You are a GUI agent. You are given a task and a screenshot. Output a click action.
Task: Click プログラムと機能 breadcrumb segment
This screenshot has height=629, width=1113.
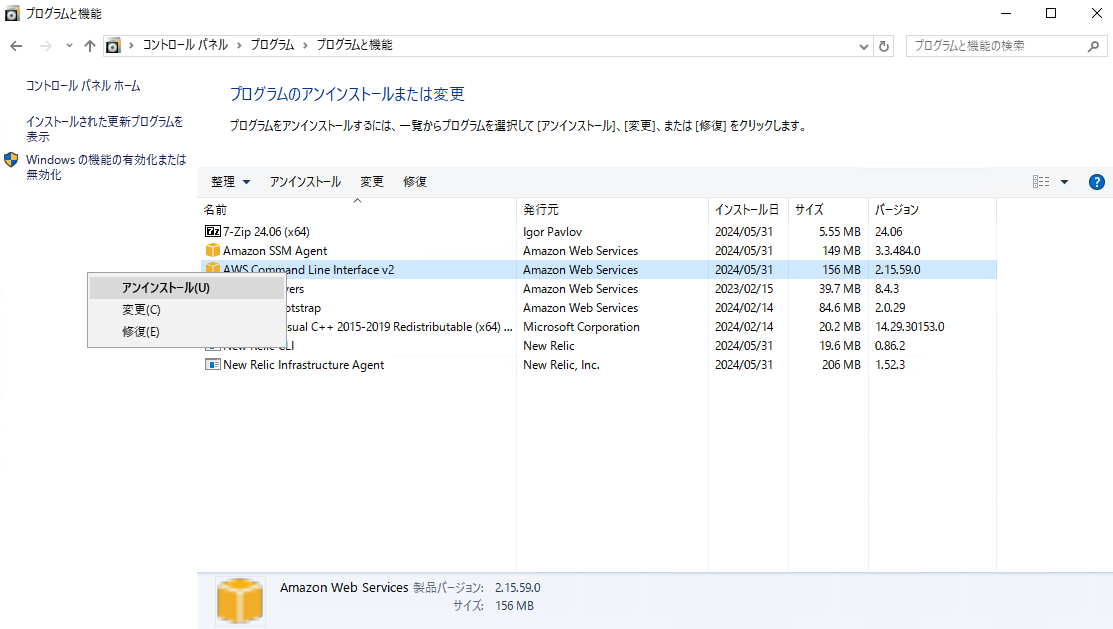[354, 45]
